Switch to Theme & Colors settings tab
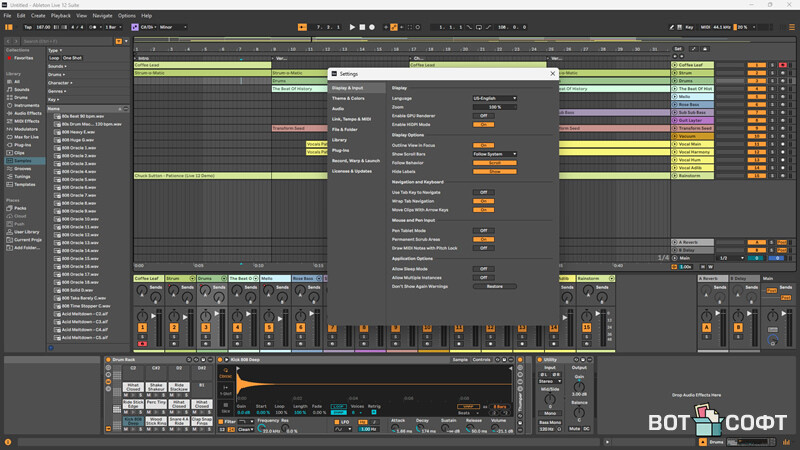This screenshot has width=800, height=450. pos(348,98)
